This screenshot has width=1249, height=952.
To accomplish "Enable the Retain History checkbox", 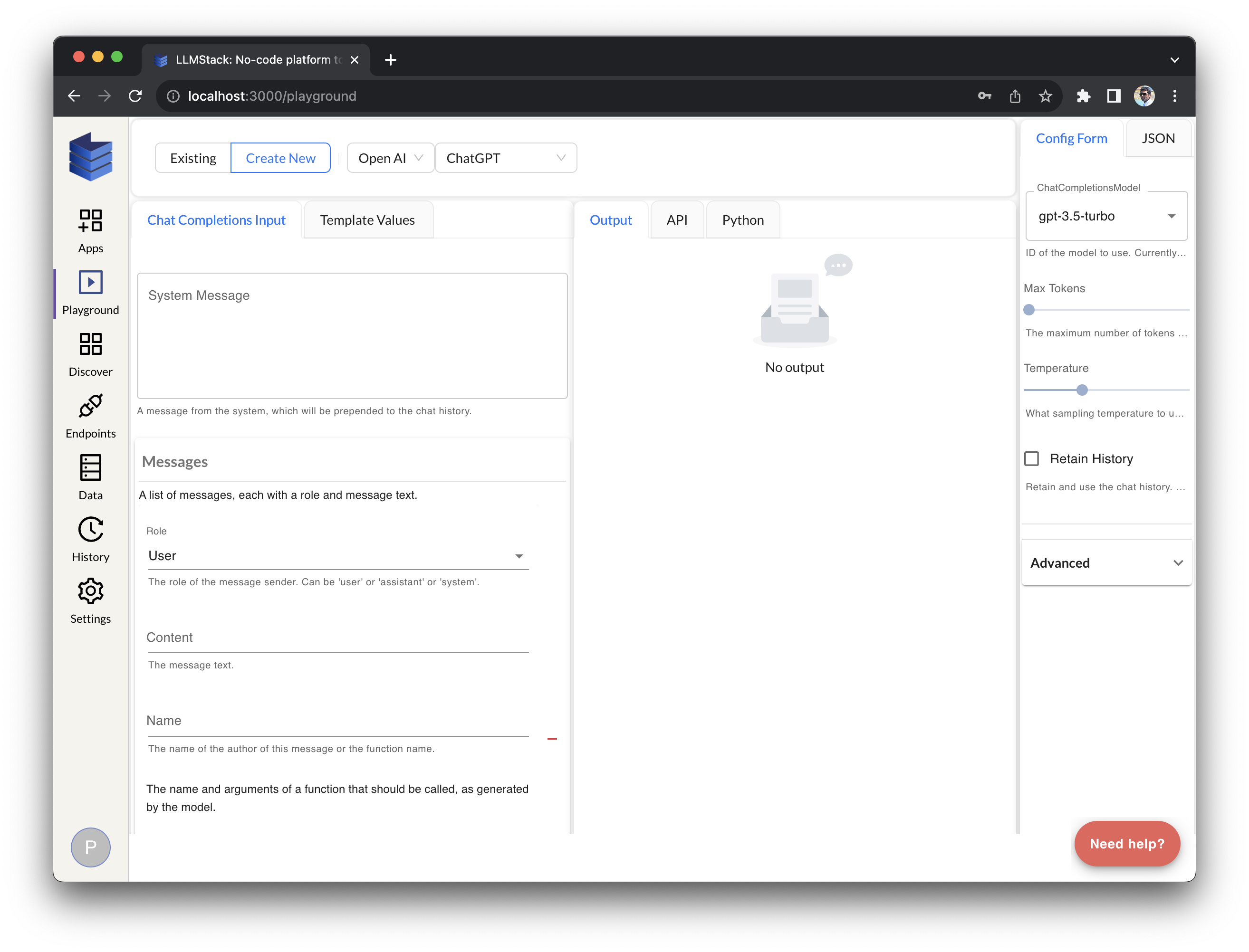I will (x=1031, y=458).
